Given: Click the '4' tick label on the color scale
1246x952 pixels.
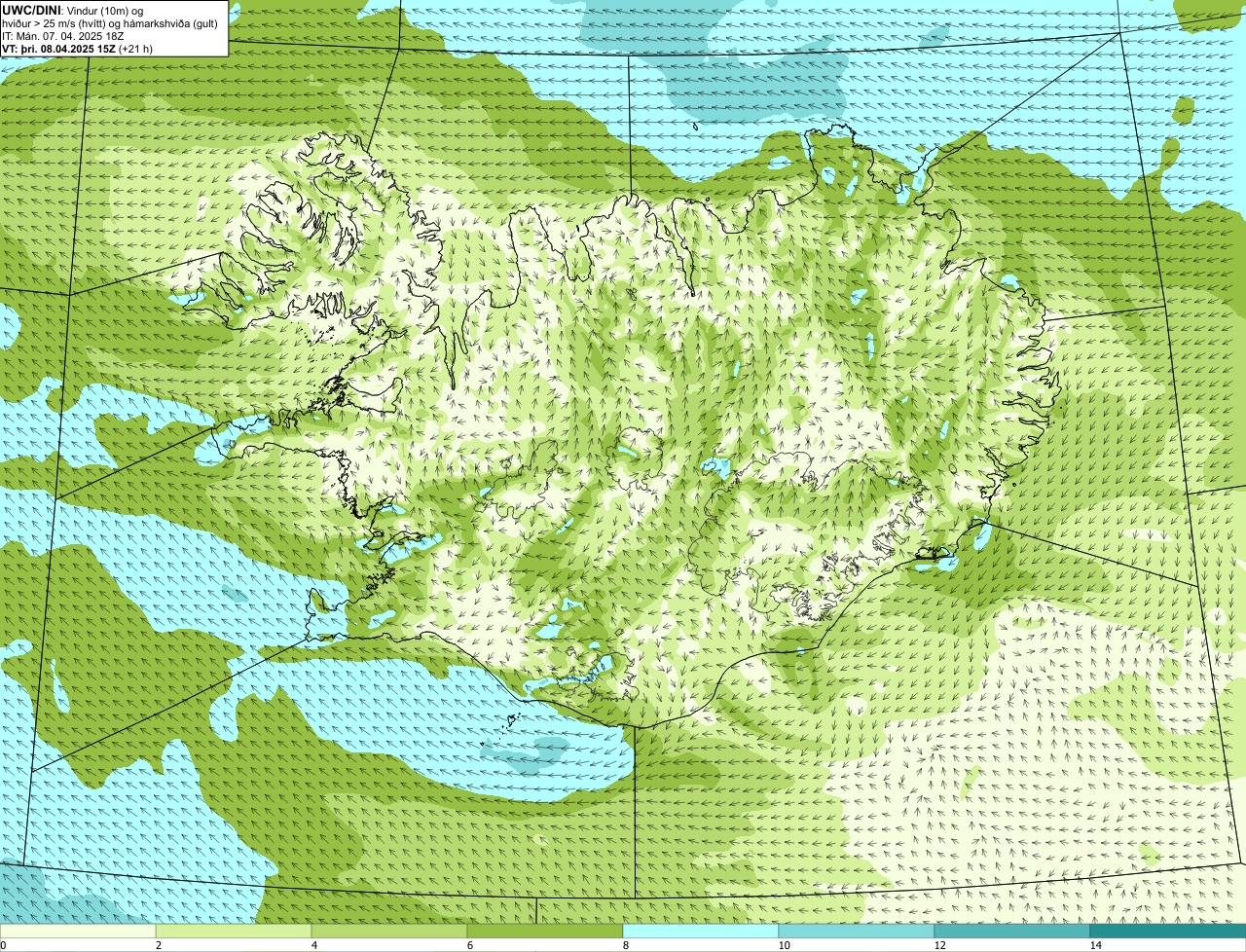Looking at the screenshot, I should click(x=313, y=945).
